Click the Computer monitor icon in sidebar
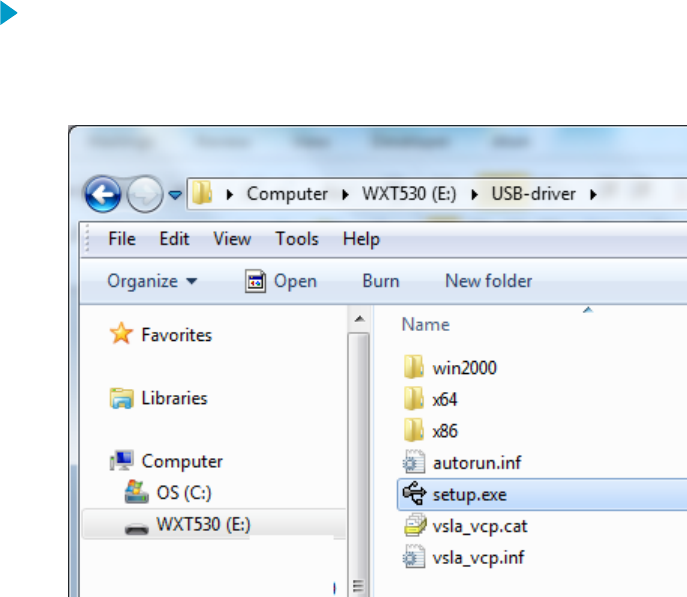 tap(121, 460)
